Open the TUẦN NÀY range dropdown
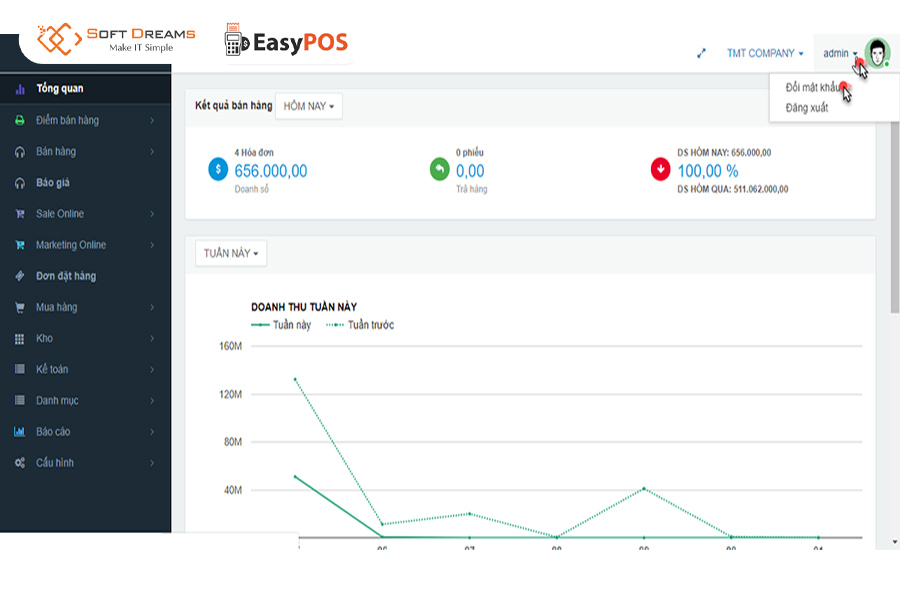900x600 pixels. (x=231, y=254)
